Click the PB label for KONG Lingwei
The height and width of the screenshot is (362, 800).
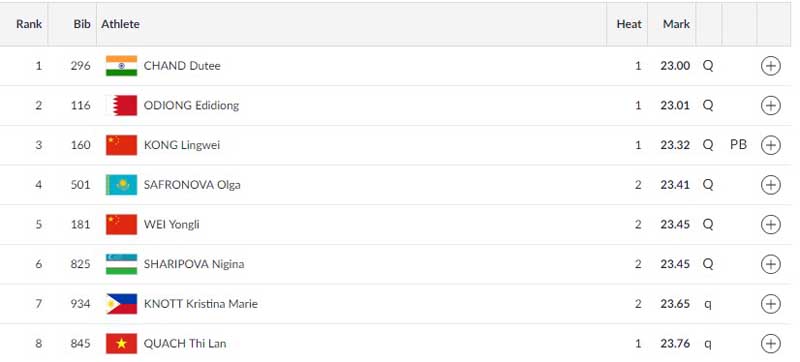(x=738, y=145)
